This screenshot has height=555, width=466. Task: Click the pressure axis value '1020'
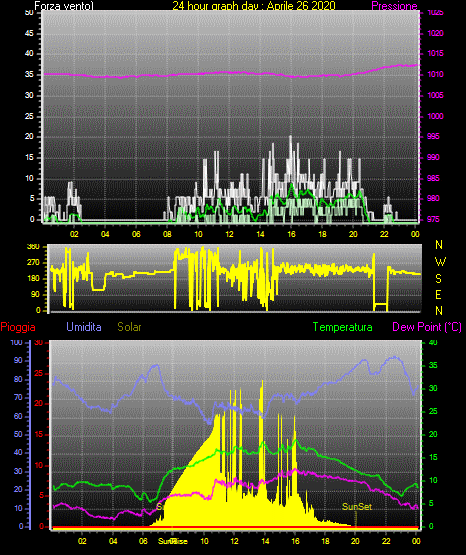click(435, 33)
